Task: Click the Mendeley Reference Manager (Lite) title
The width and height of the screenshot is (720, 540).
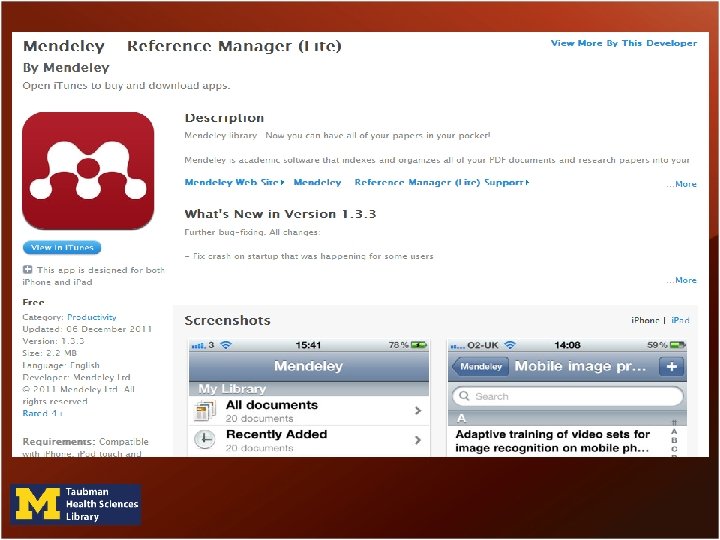Action: tap(182, 46)
